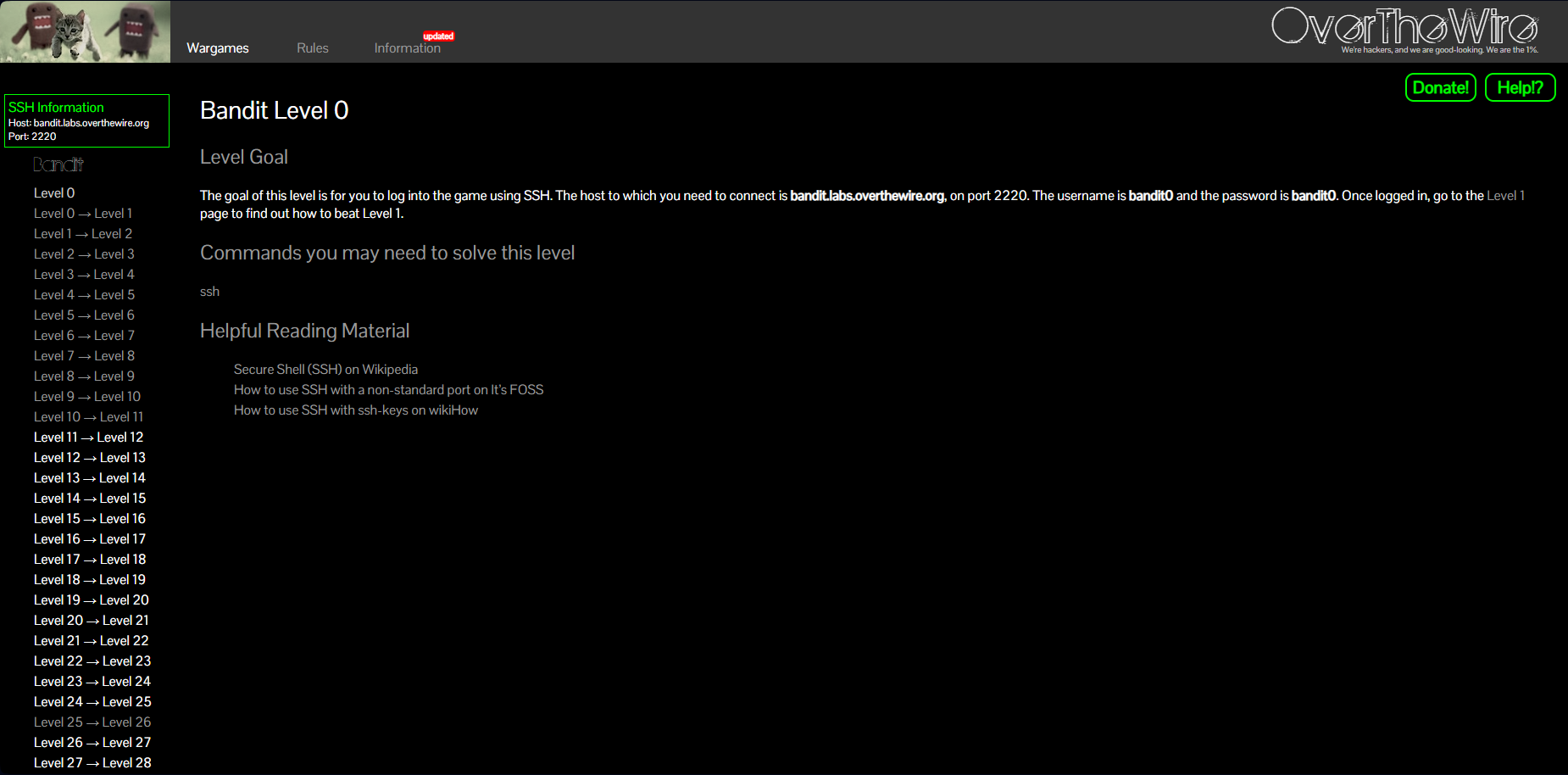Image resolution: width=1568 pixels, height=775 pixels.
Task: Click the Host: bandit.labs.overthewire.org line
Action: tap(79, 123)
